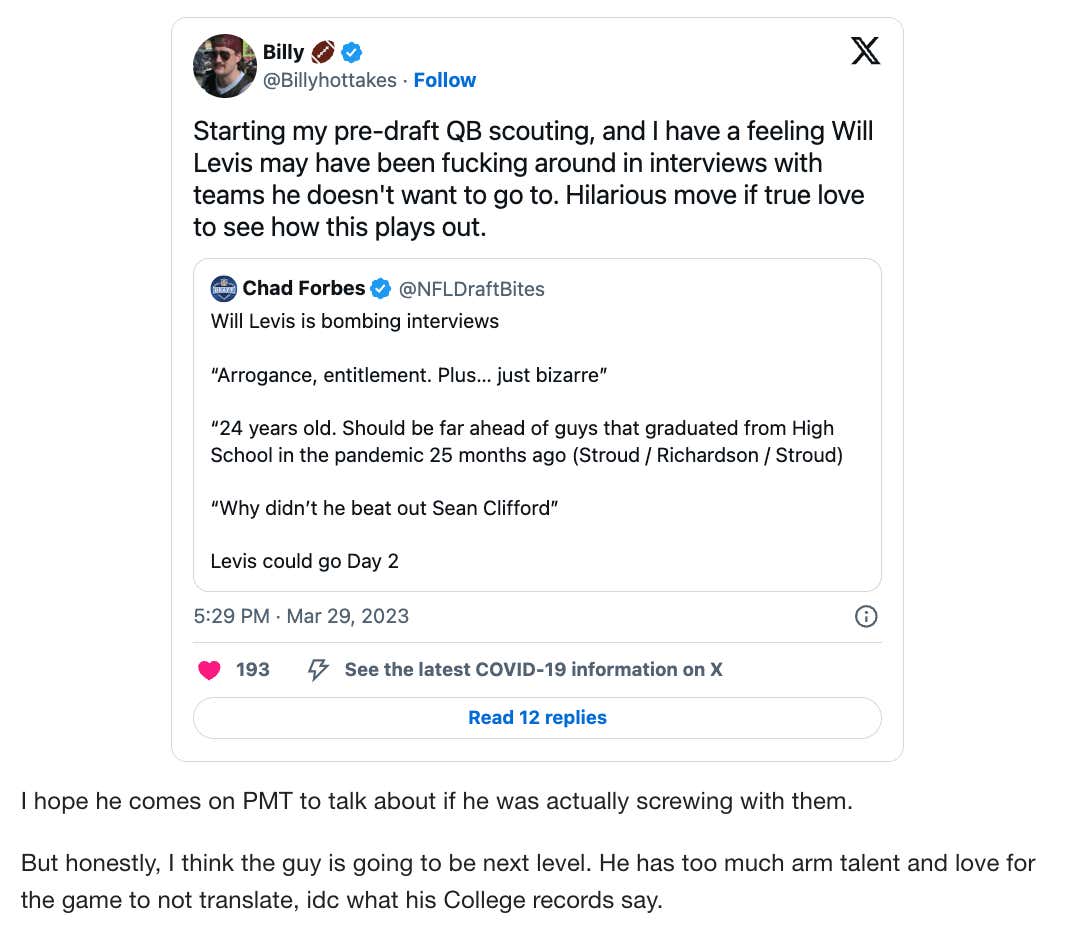This screenshot has height=948, width=1092.
Task: Like the tweet with the heart icon
Action: coord(209,670)
